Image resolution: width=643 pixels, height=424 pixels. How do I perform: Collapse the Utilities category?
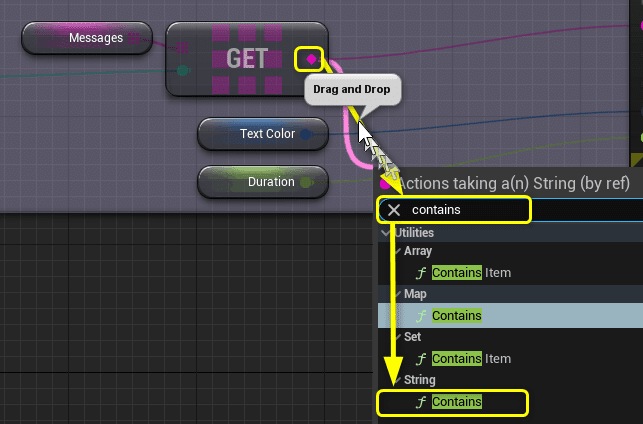click(385, 233)
